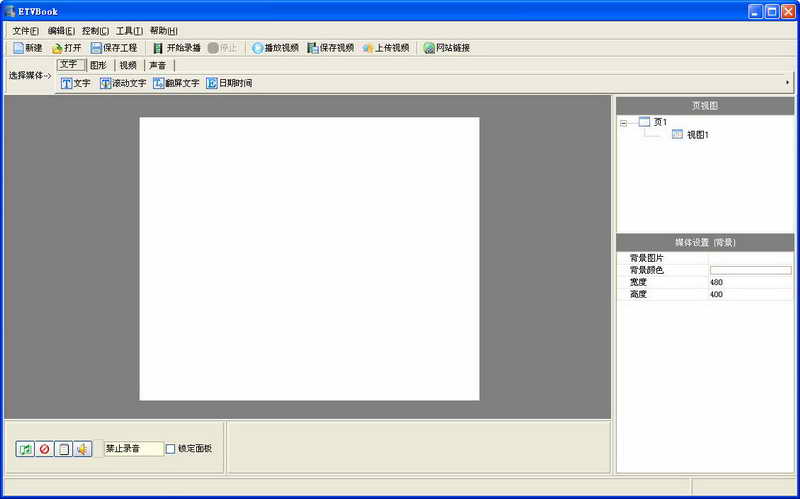The height and width of the screenshot is (499, 800).
Task: Open the 文件(F) menu
Action: [26, 31]
